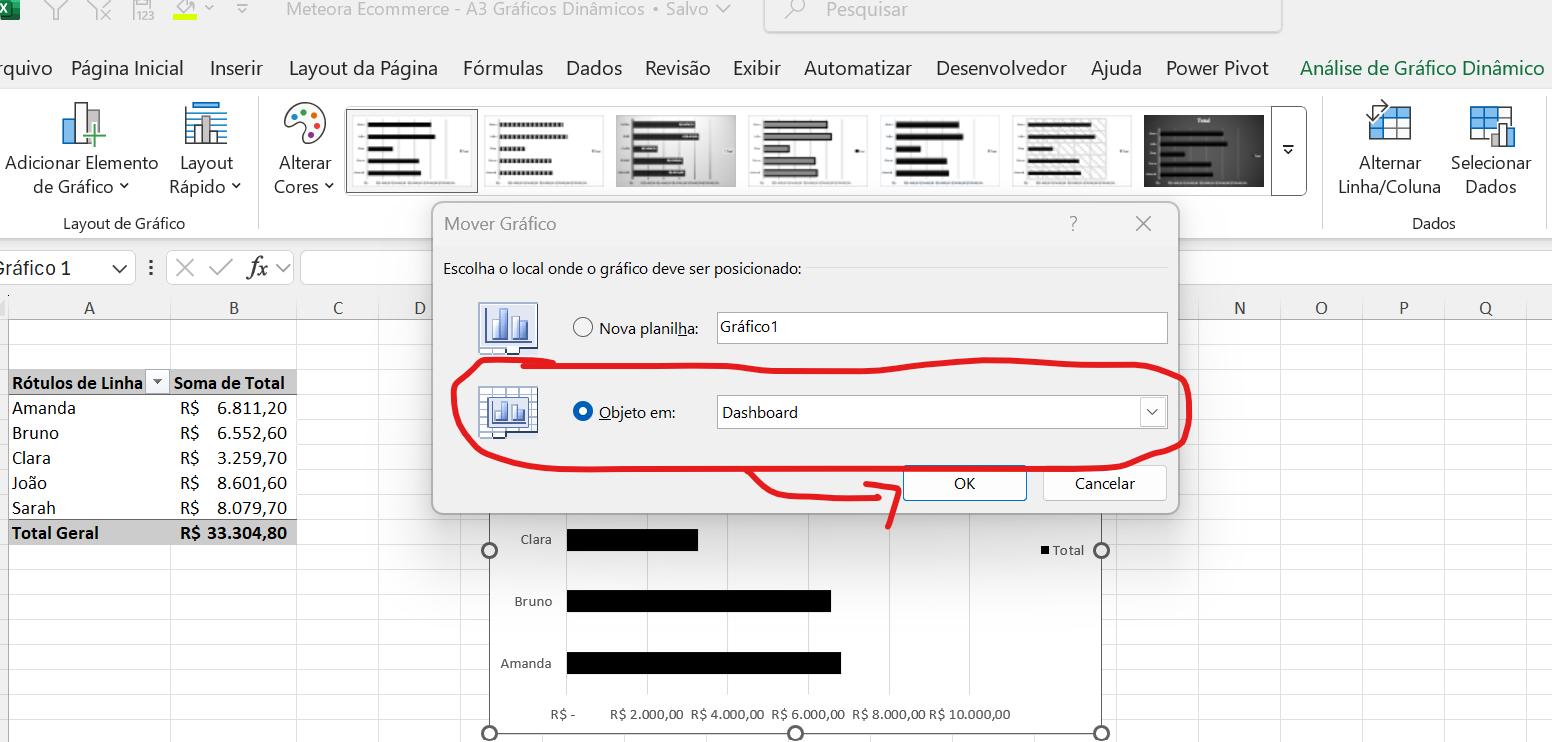
Task: Open the Análise de Gráfico Dinâmico tab
Action: tap(1422, 68)
